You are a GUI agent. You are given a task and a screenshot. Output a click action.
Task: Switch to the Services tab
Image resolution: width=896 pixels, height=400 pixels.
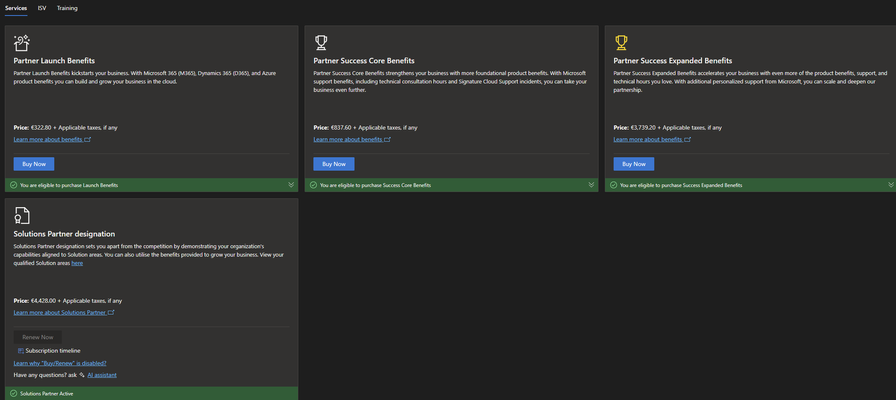(16, 8)
